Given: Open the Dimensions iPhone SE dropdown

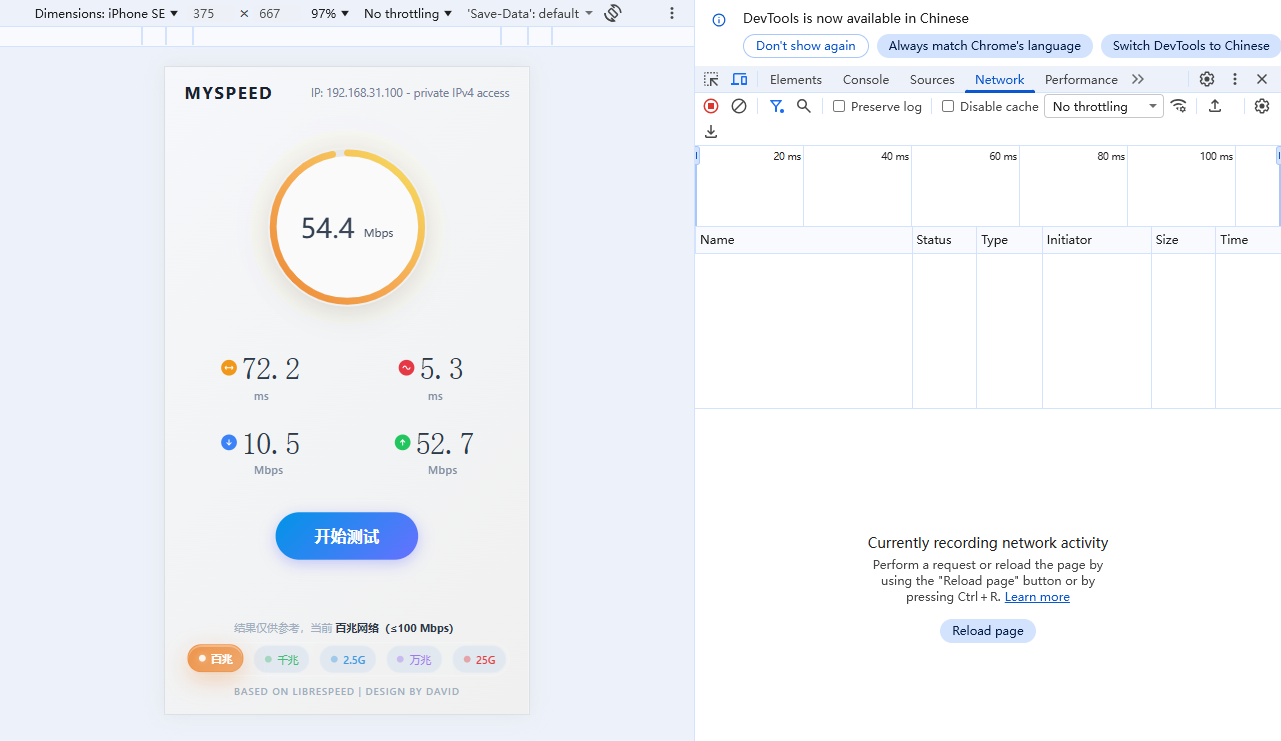Looking at the screenshot, I should click(106, 13).
